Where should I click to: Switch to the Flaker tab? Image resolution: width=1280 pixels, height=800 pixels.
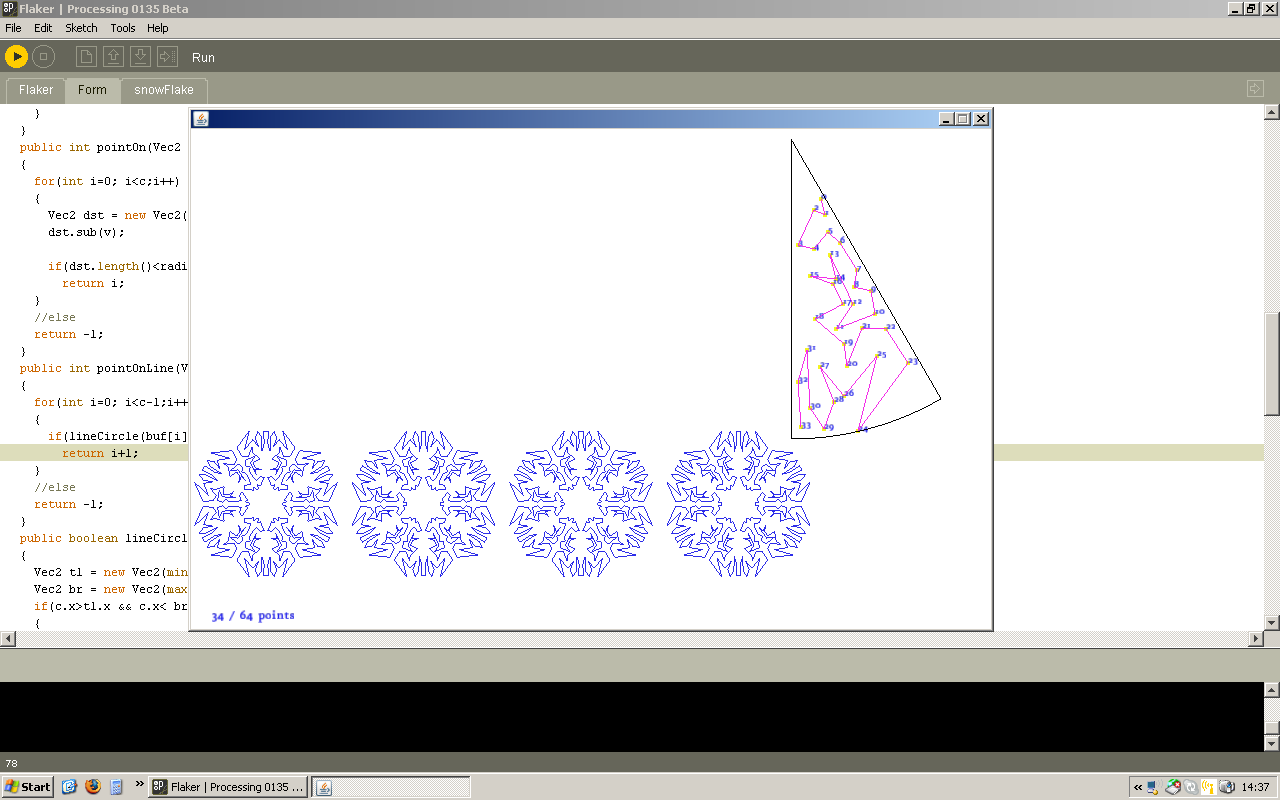36,90
